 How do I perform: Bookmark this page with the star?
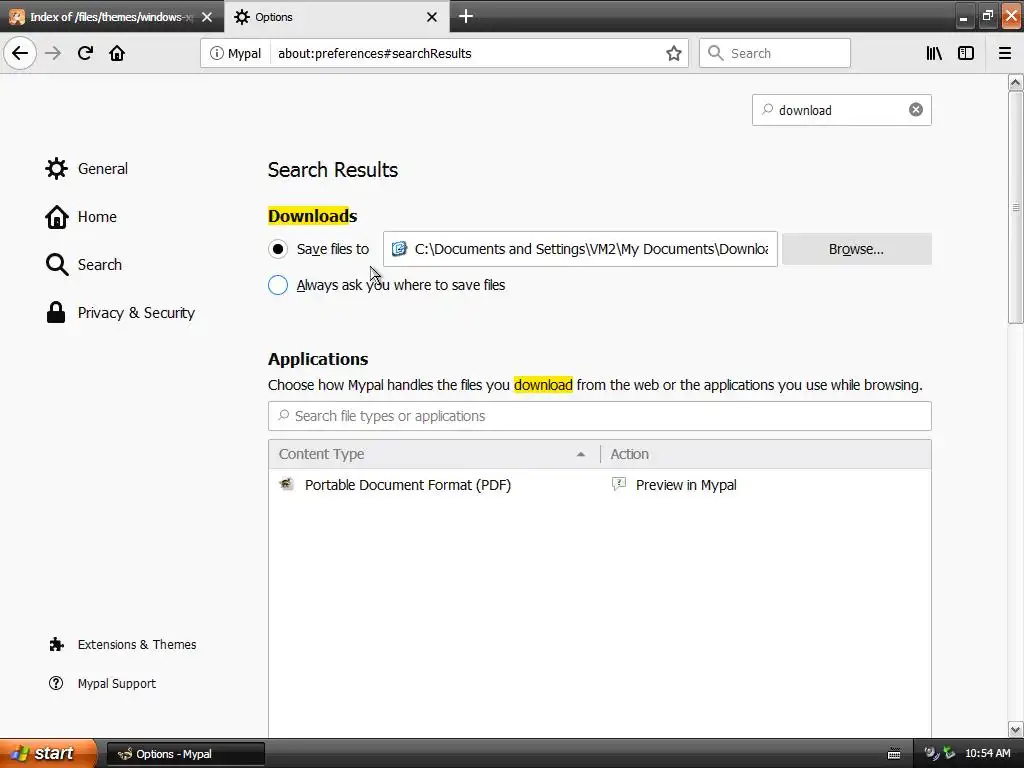pyautogui.click(x=674, y=54)
